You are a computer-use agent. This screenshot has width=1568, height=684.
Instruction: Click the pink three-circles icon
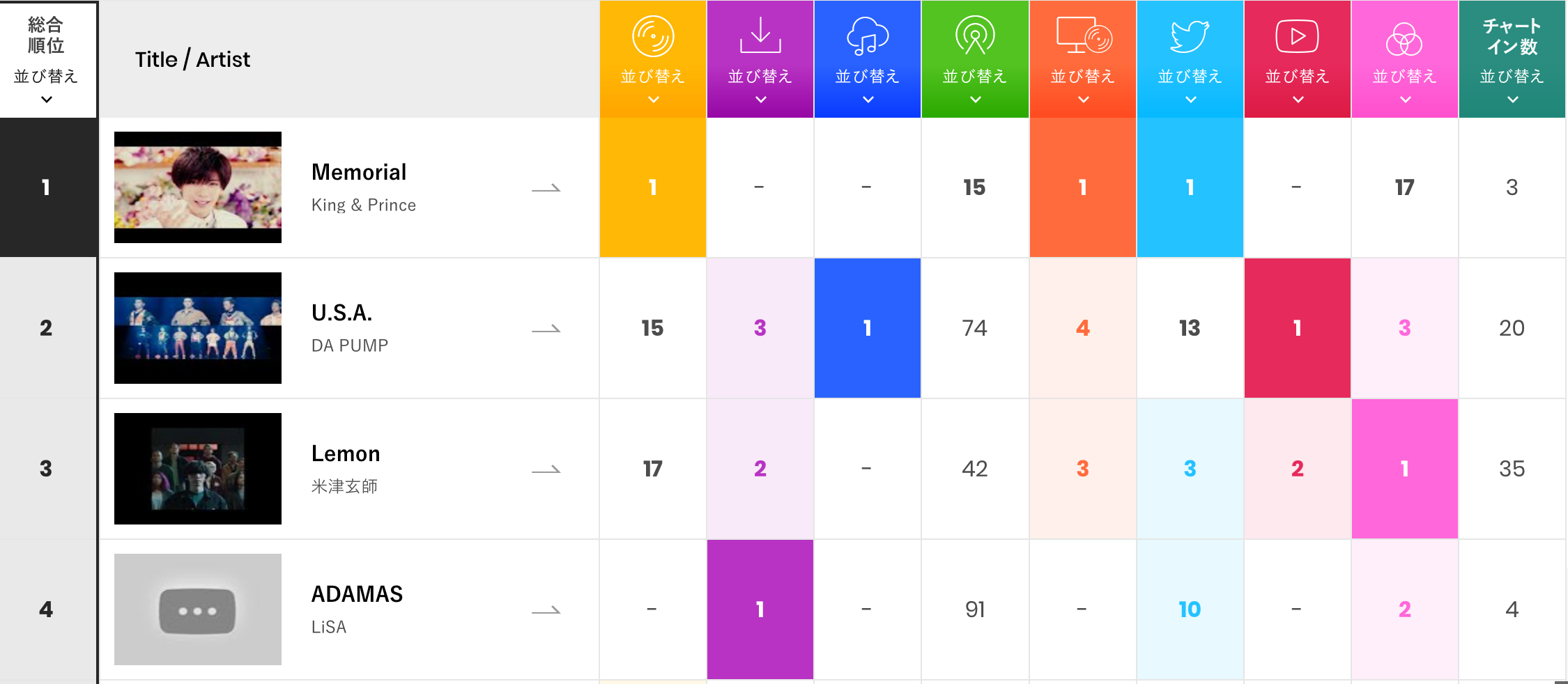1404,39
